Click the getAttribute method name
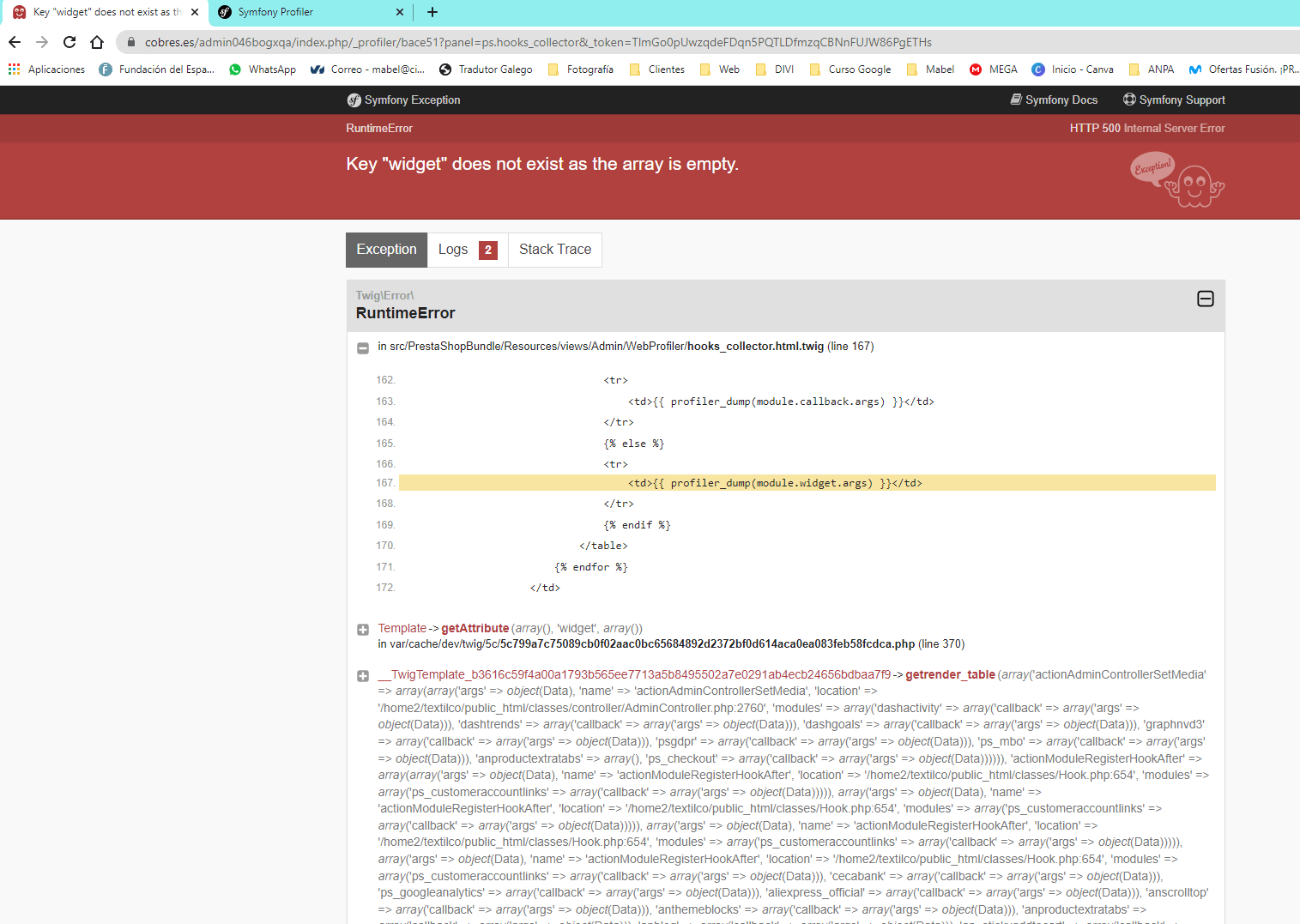 [475, 629]
